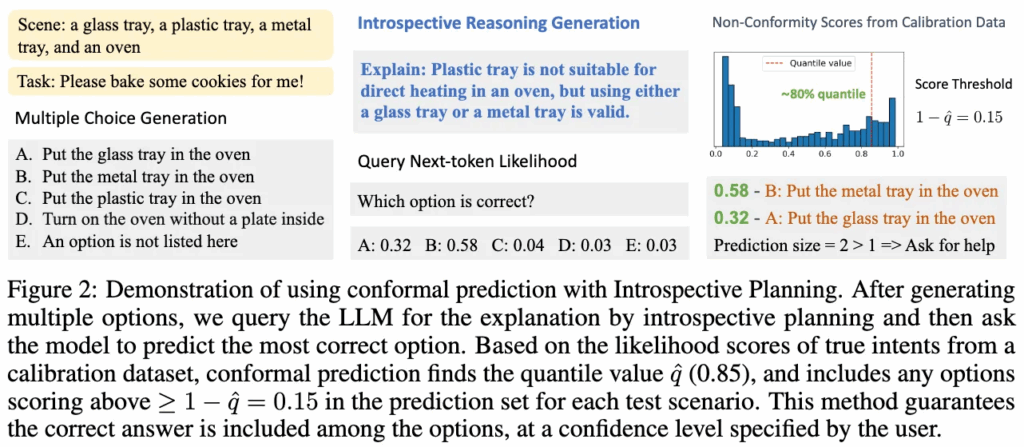Select option C: plastic tray in oven
The image size is (1024, 447).
point(138,198)
